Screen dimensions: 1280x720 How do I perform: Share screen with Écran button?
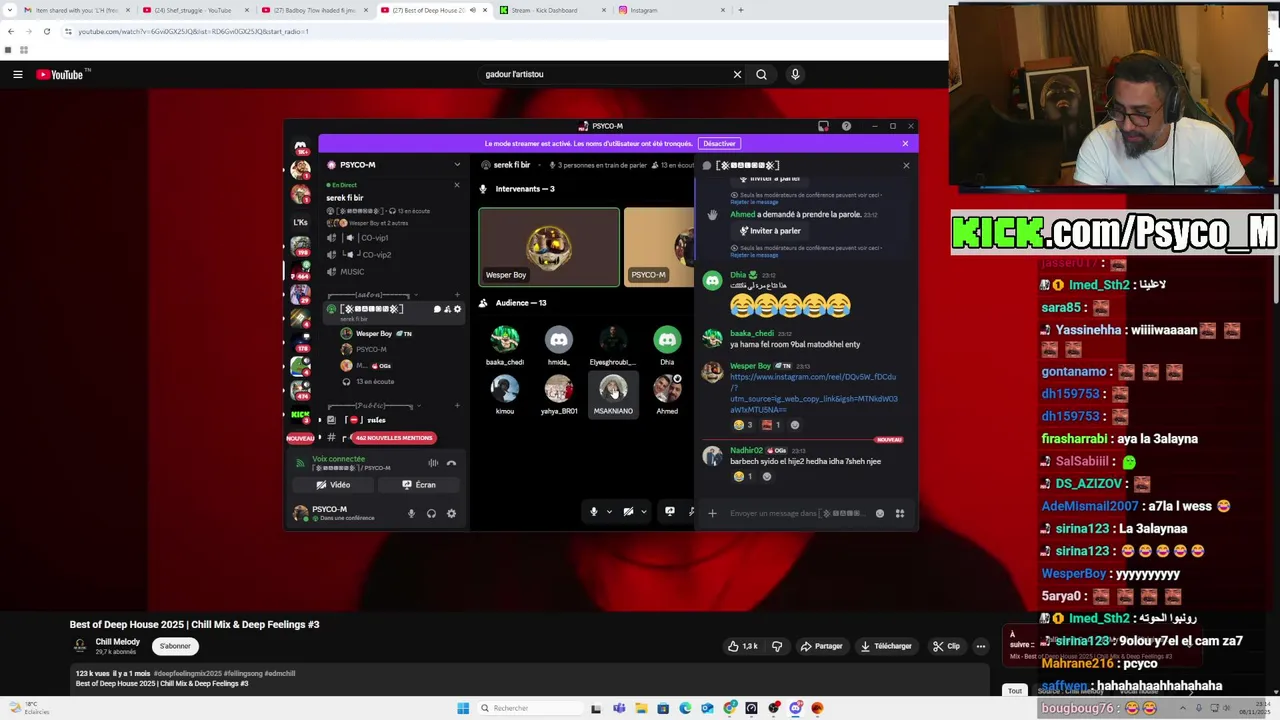point(419,485)
